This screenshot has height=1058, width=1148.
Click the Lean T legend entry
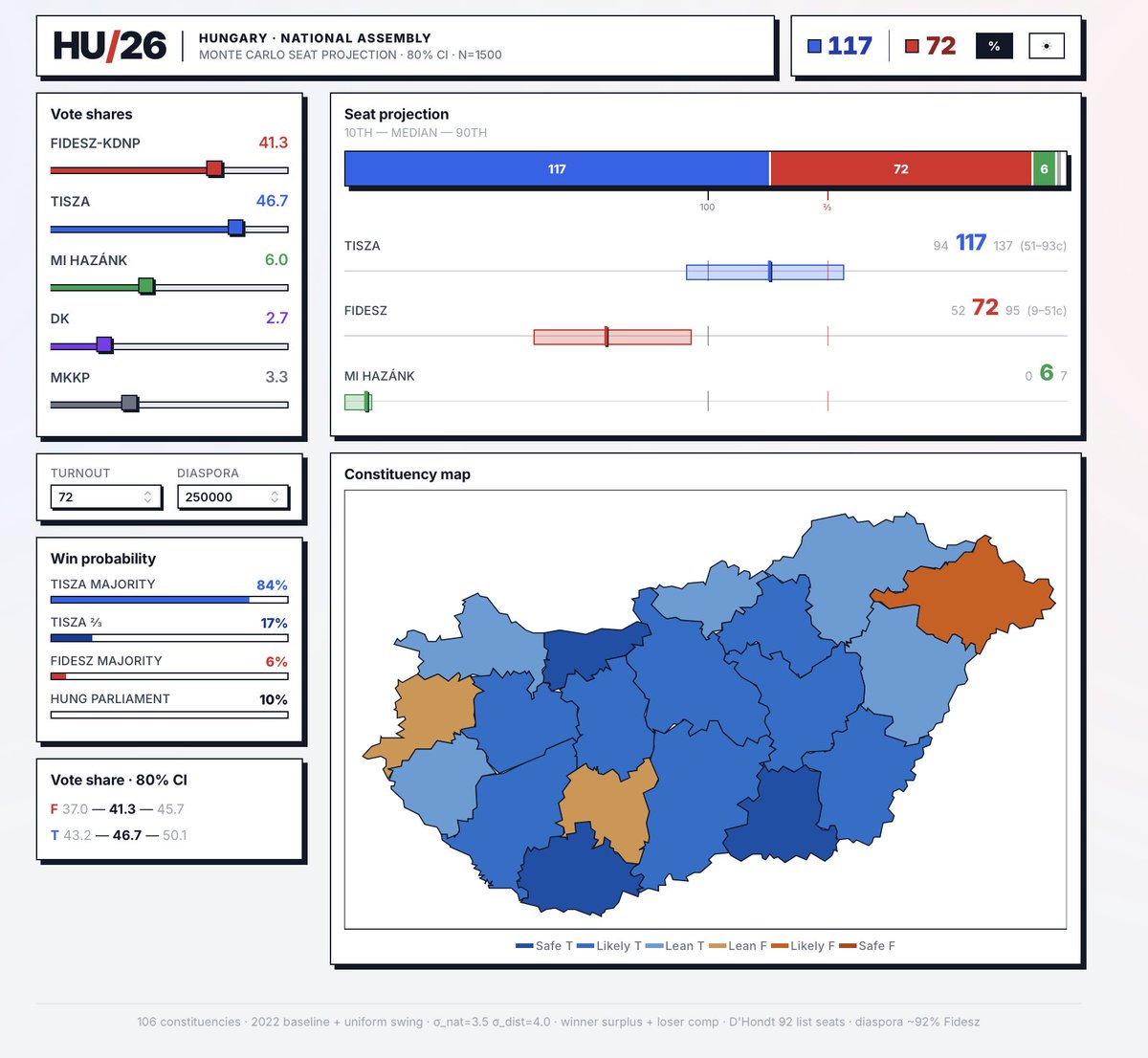click(x=675, y=945)
